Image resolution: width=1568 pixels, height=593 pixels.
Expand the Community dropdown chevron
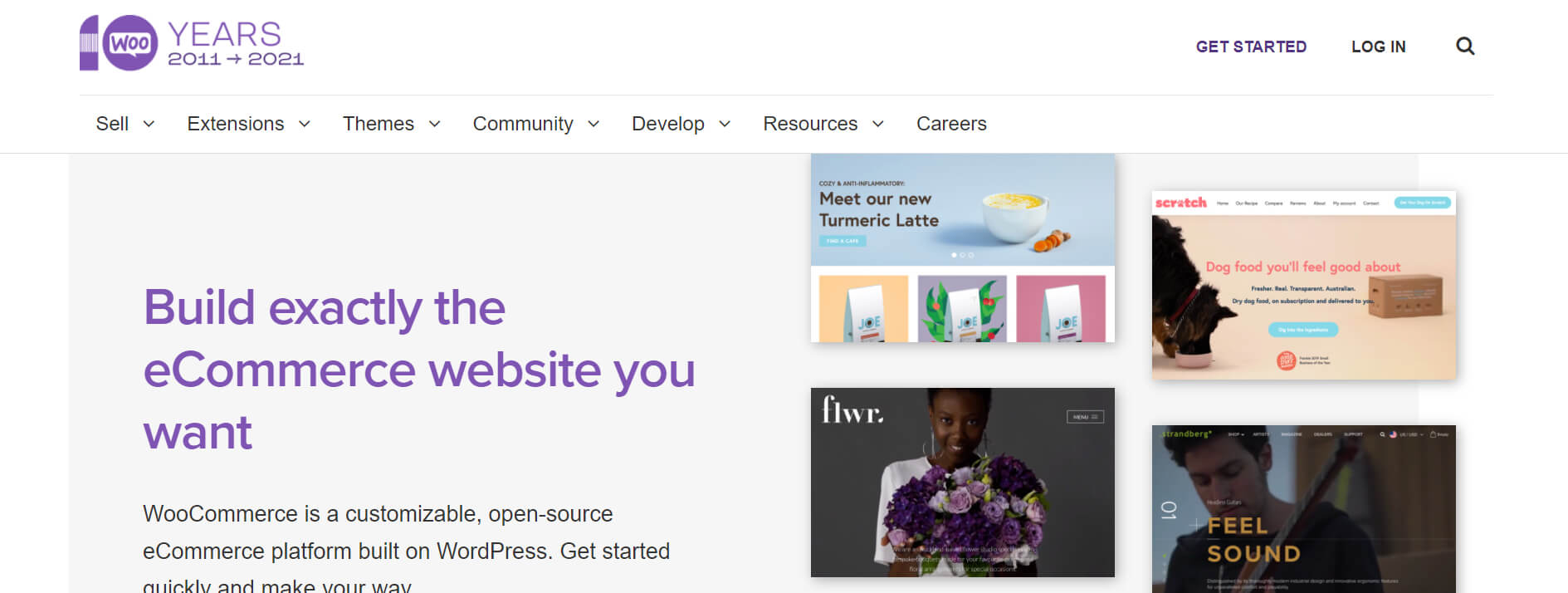point(593,125)
